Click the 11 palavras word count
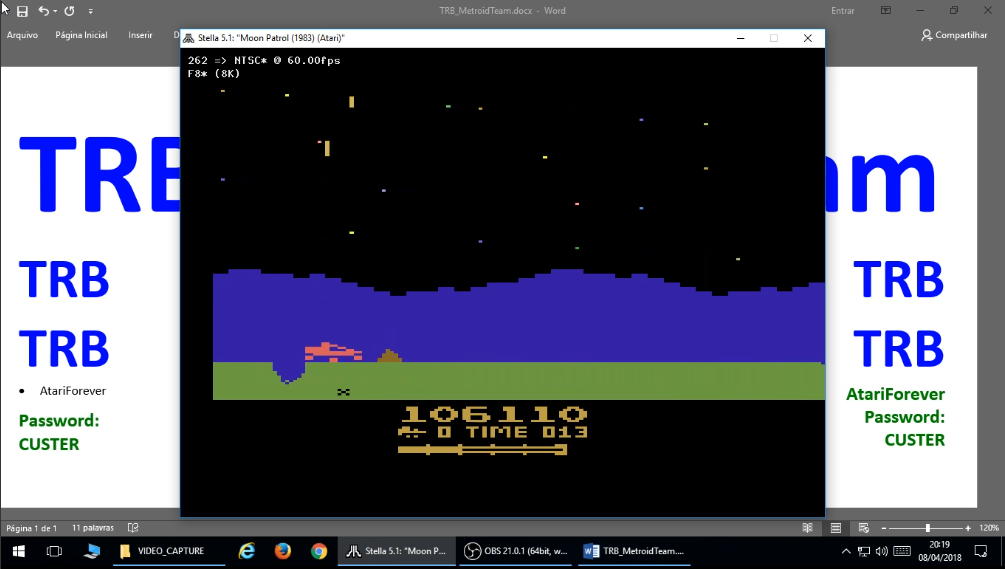The width and height of the screenshot is (1005, 569). (x=93, y=528)
